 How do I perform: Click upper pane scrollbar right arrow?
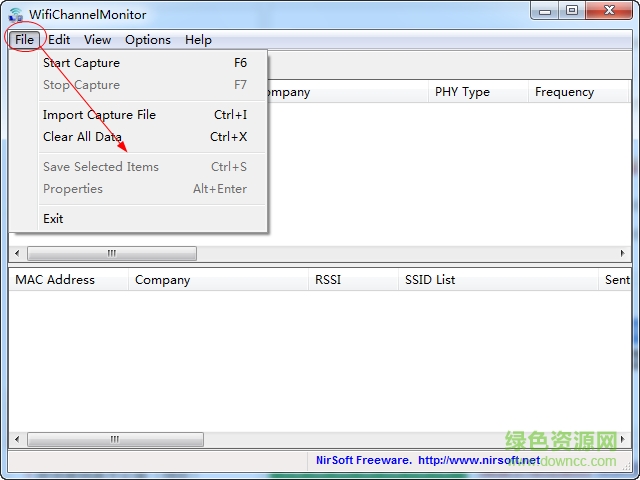pos(623,254)
